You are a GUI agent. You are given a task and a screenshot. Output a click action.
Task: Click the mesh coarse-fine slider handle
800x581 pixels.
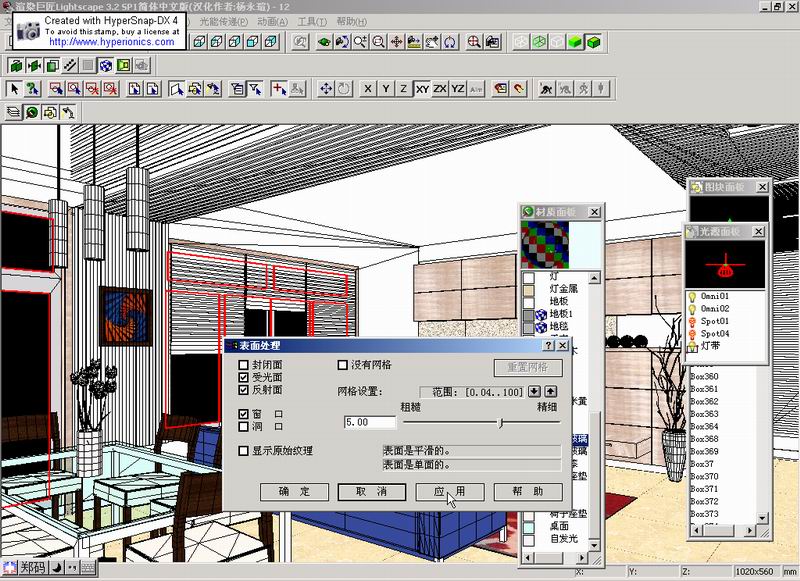point(501,422)
